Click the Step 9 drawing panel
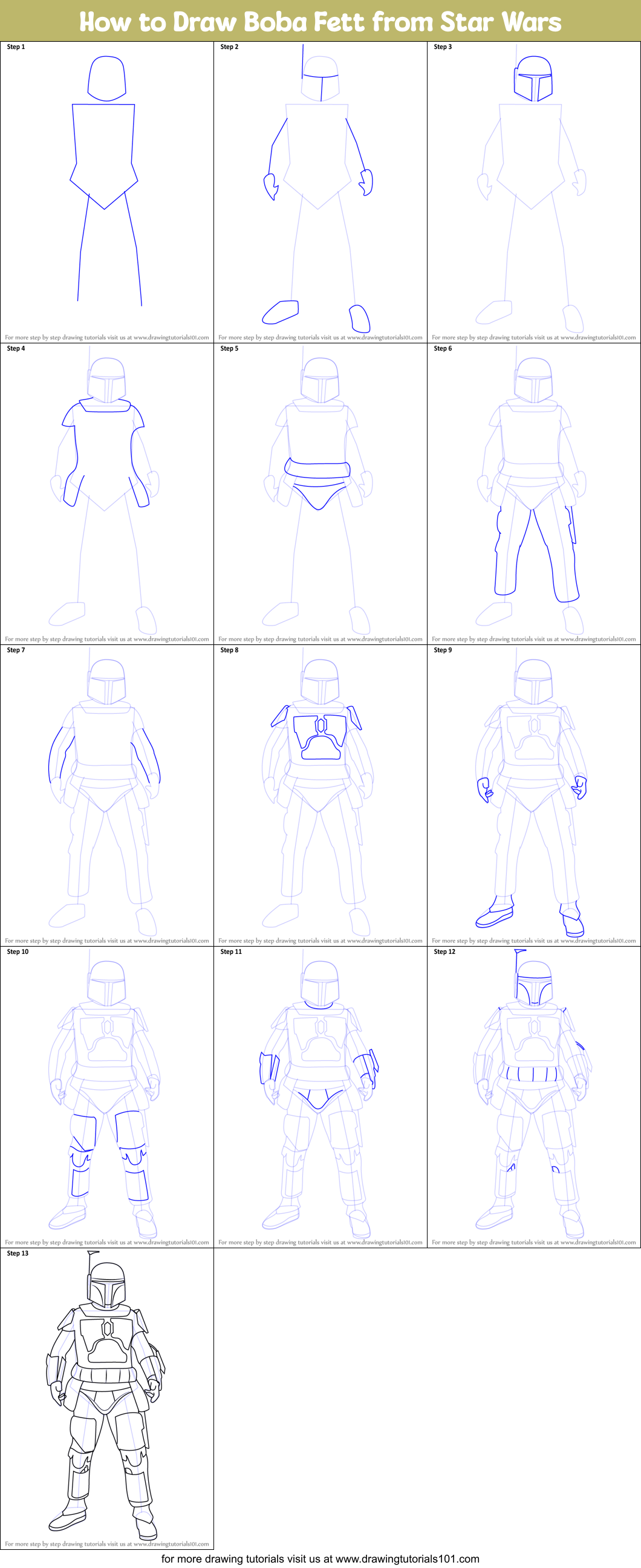 coord(534,795)
